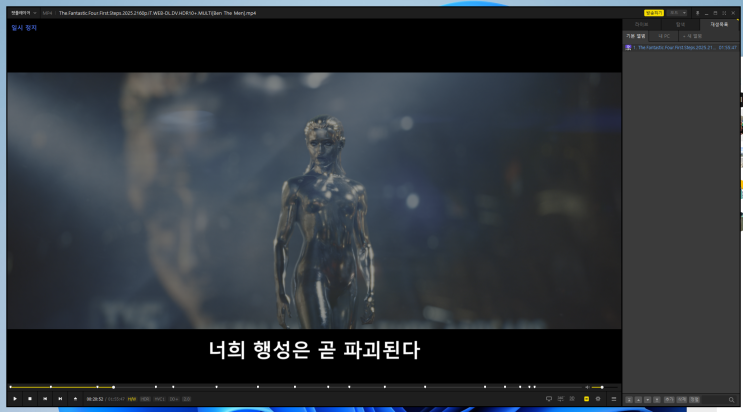The width and height of the screenshot is (743, 412).
Task: Click the Open/Eject file icon
Action: click(75, 399)
